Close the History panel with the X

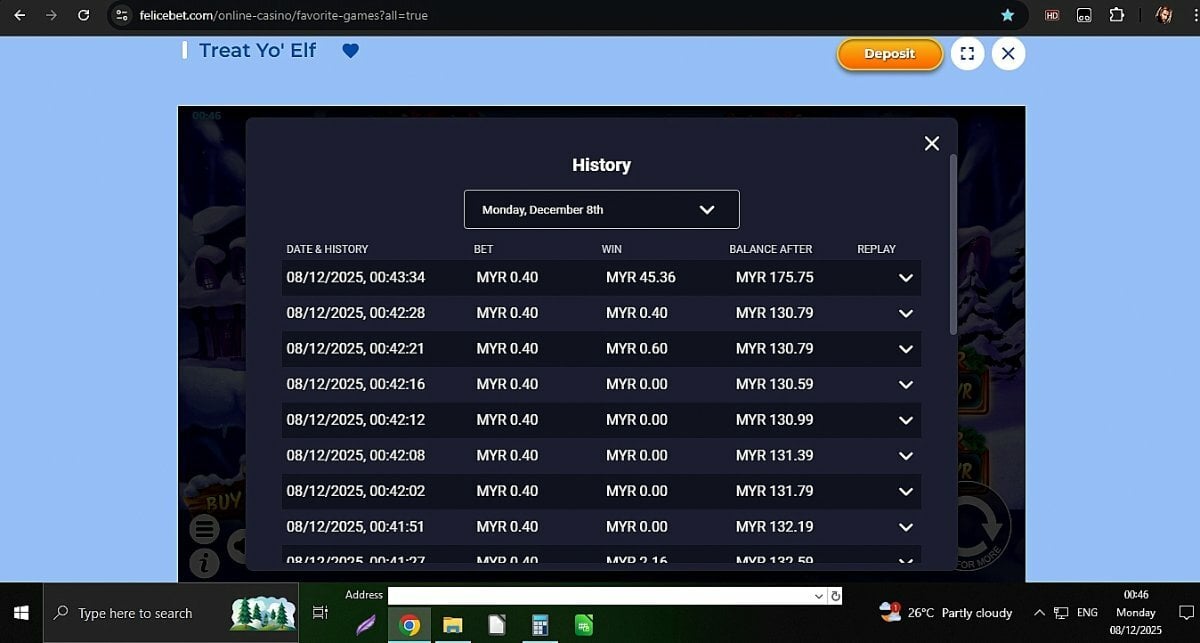coord(932,143)
